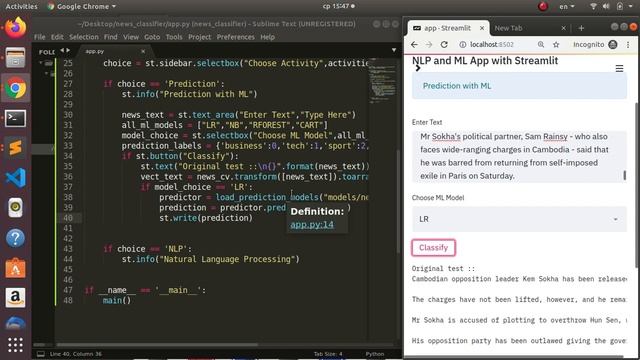Toggle the Sublime side bar switcher icon
640x360 pixels.
[65, 51]
